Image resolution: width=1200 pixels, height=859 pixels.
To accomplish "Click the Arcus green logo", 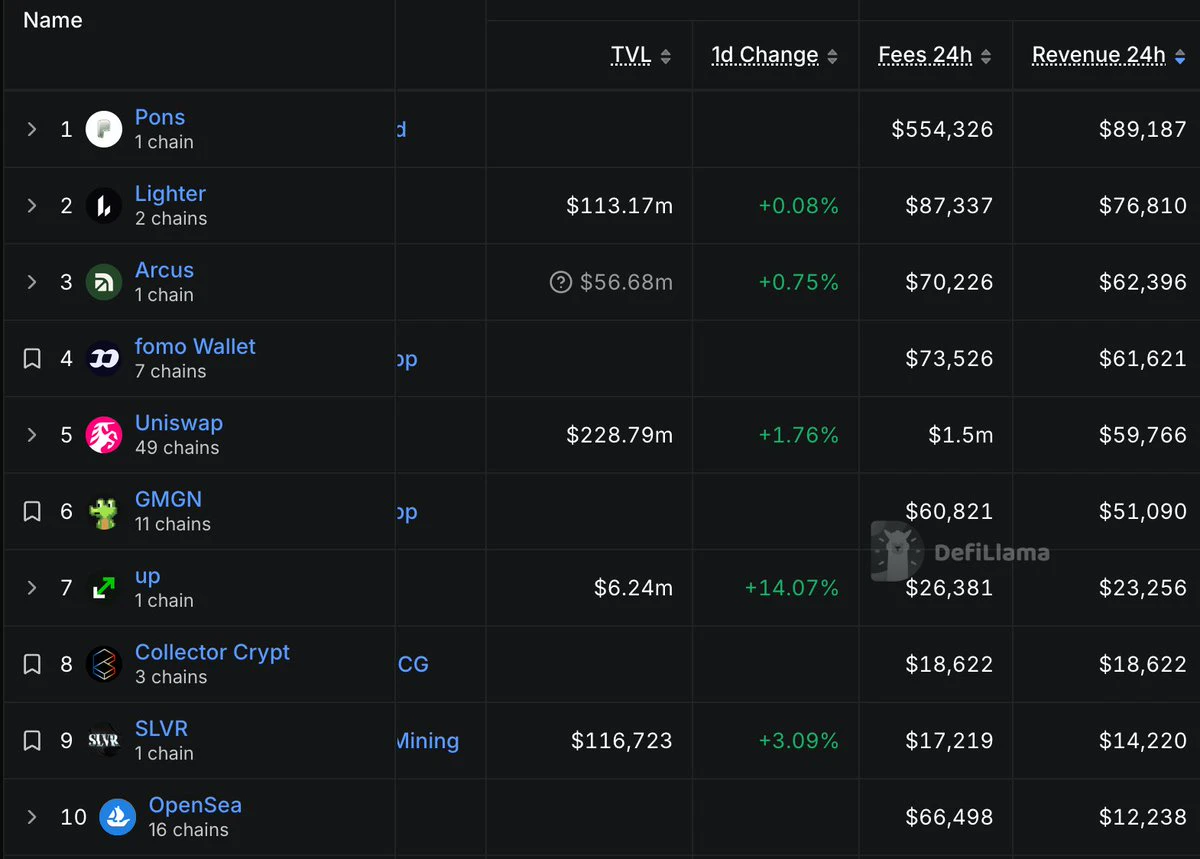I will [x=104, y=282].
